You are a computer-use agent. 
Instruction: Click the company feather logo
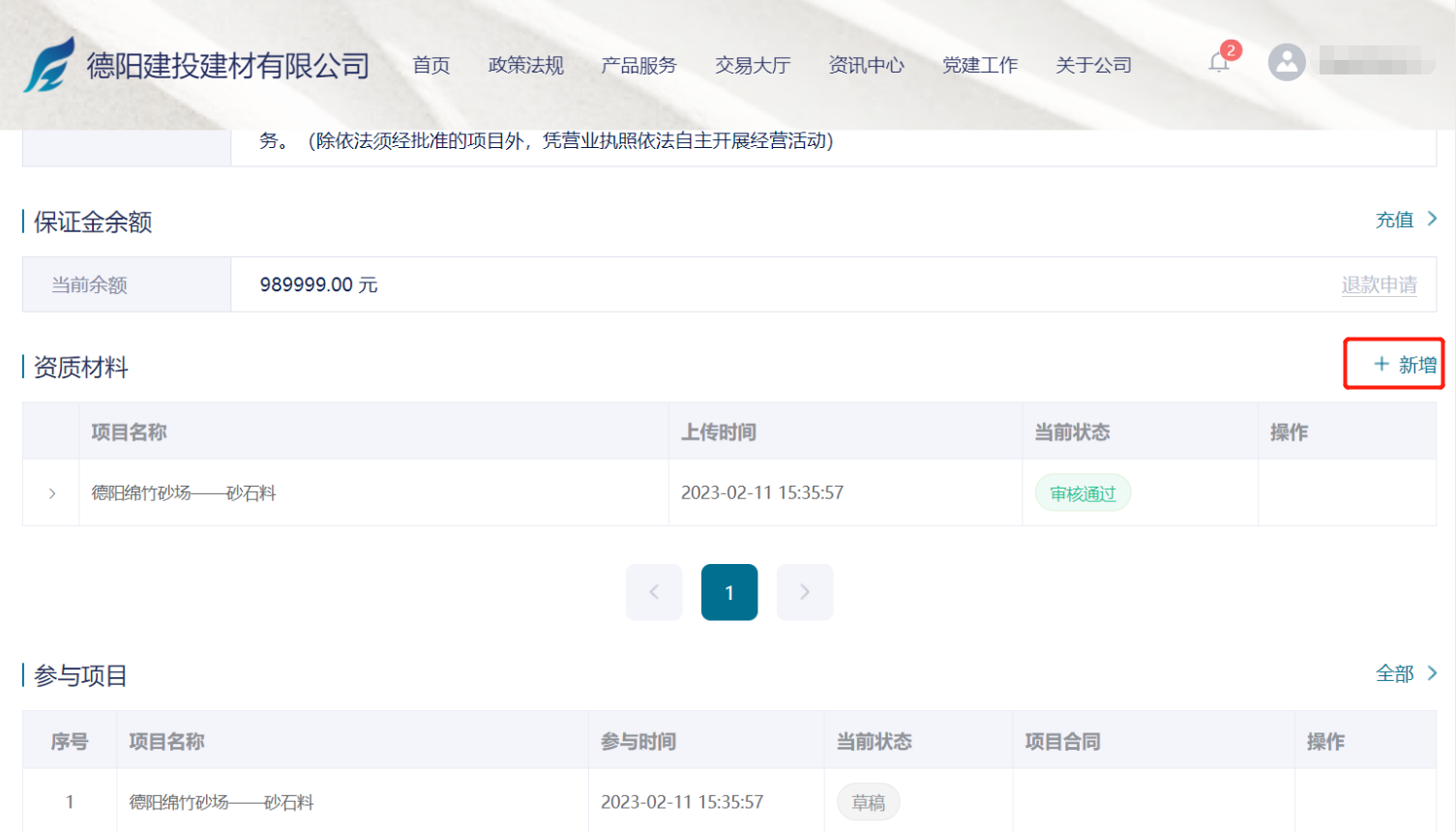tap(49, 65)
